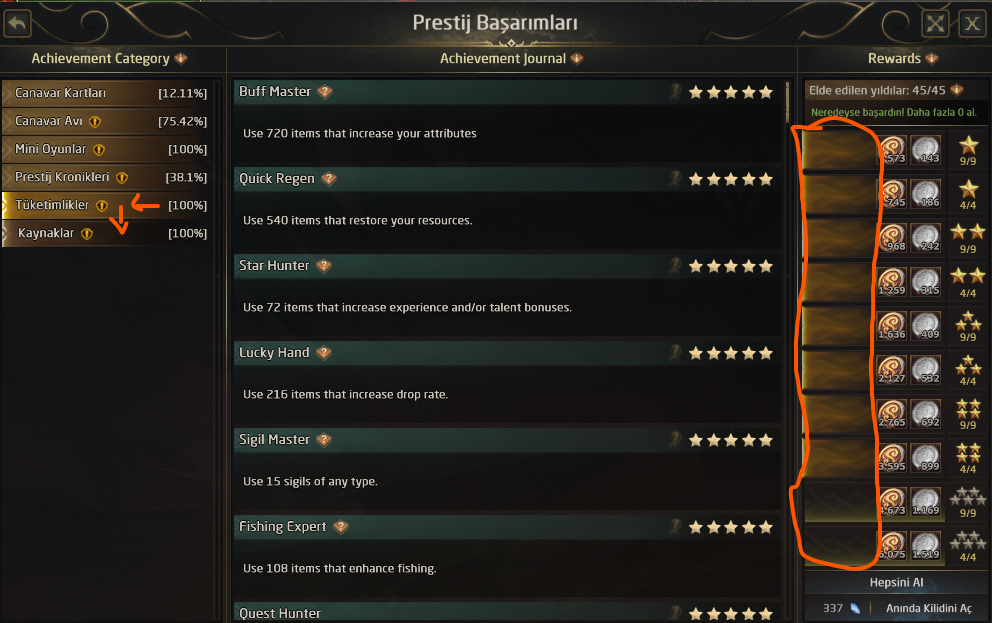The image size is (992, 623).
Task: Open the Prestij Kronikleri category
Action: coord(110,177)
